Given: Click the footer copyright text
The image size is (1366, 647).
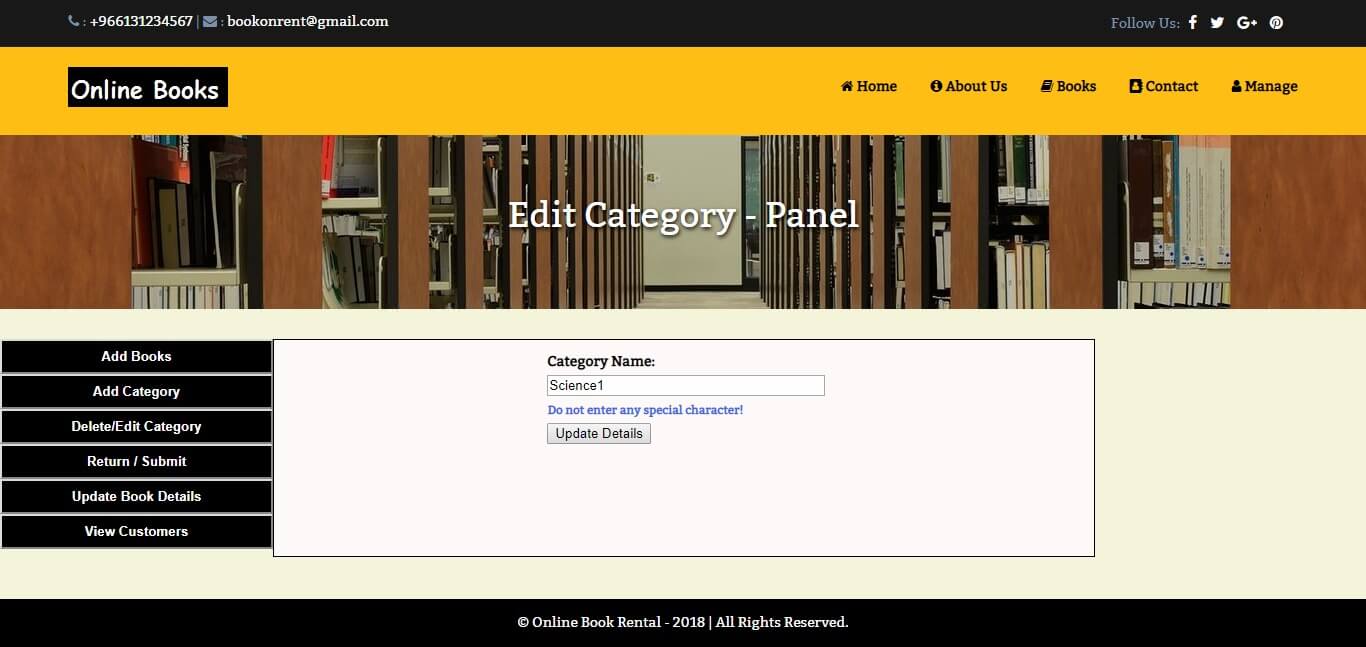Looking at the screenshot, I should coord(683,622).
